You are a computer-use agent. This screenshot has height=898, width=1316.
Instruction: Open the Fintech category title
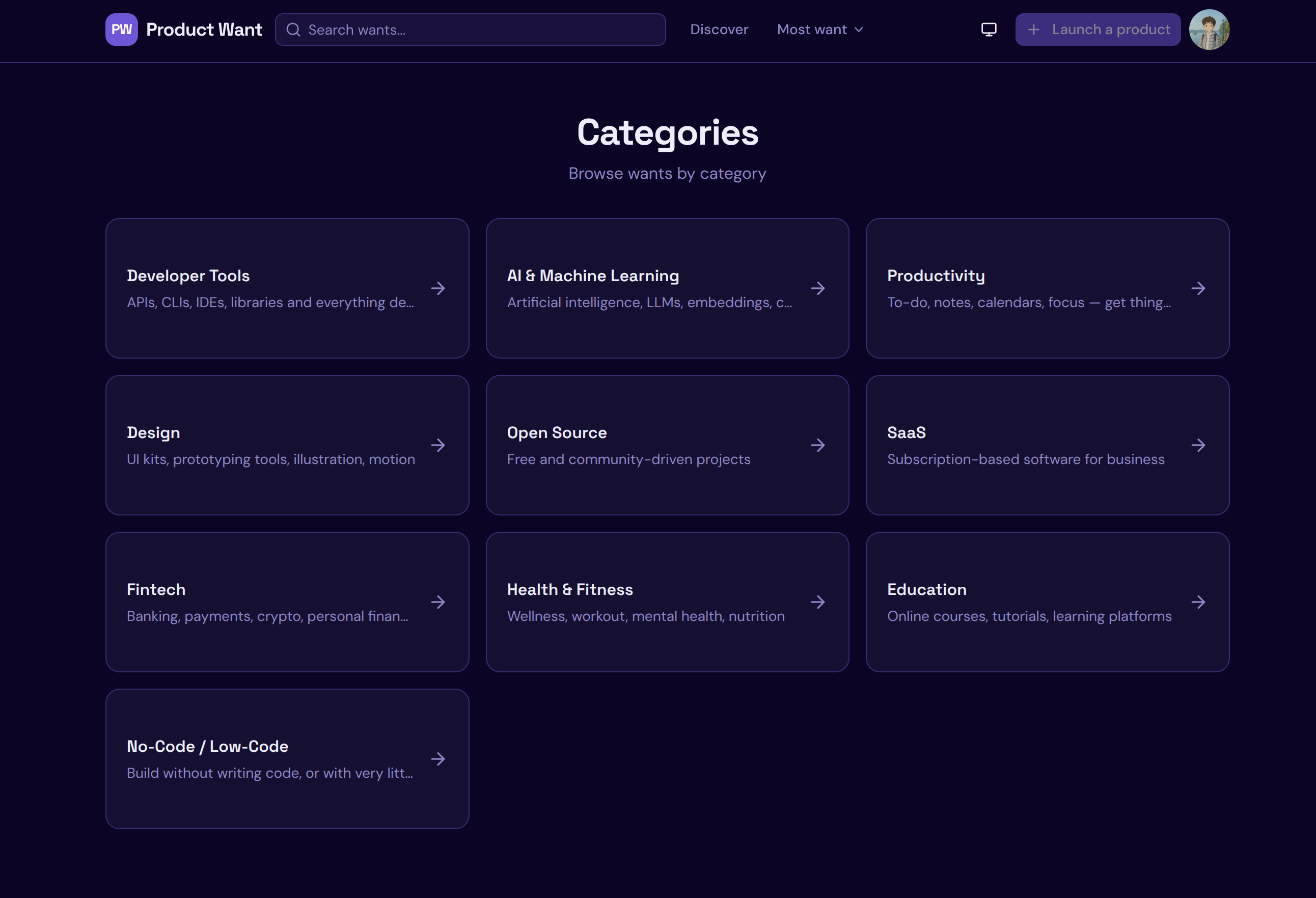pos(156,589)
